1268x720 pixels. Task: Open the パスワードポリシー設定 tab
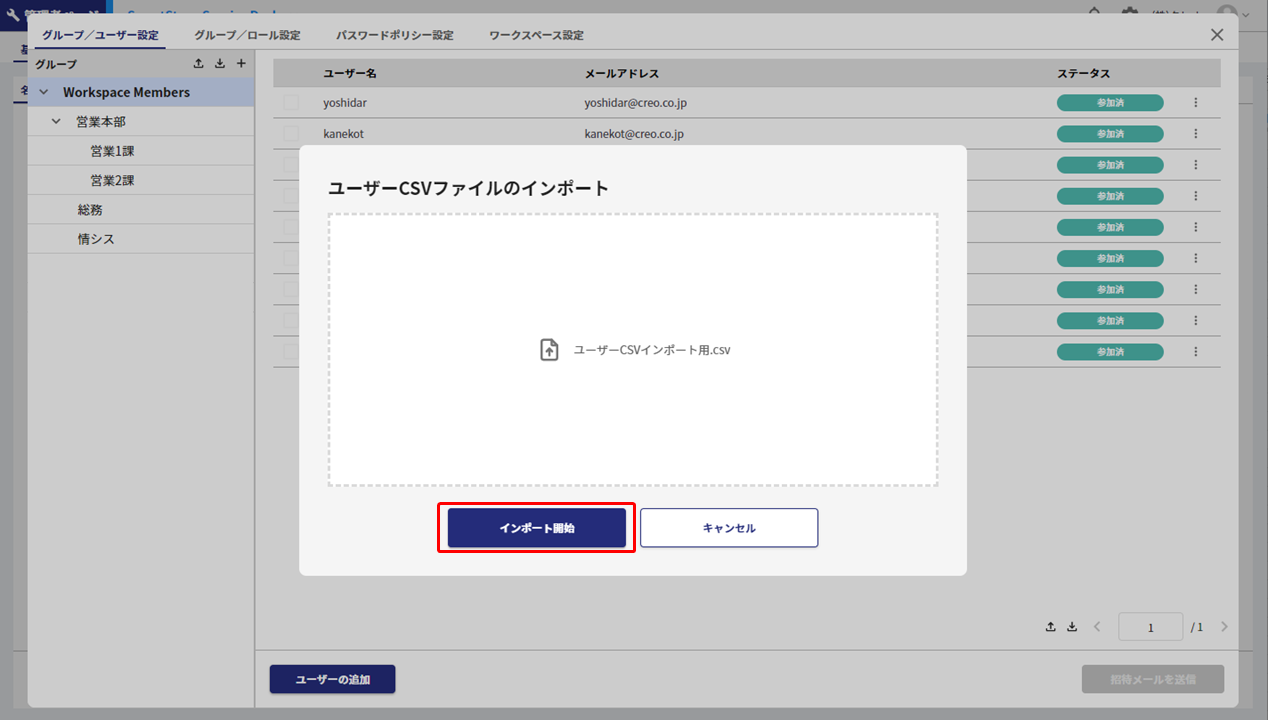tap(394, 35)
